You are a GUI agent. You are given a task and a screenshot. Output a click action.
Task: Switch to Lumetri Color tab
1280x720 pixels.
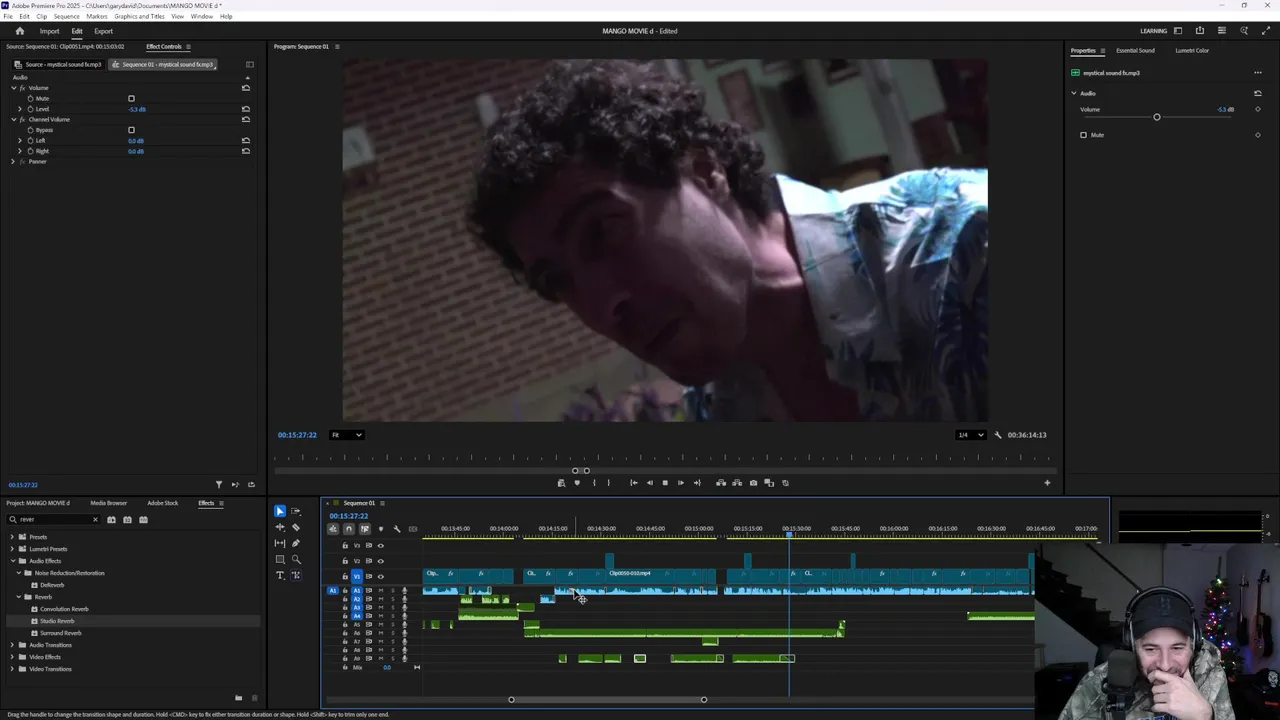pos(1192,51)
